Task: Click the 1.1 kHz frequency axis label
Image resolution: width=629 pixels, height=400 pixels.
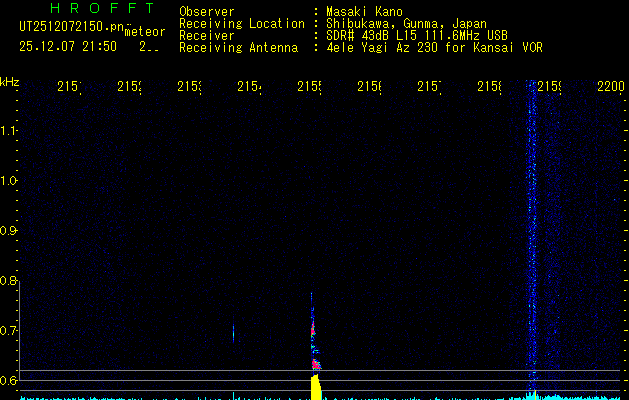Action: click(x=9, y=130)
